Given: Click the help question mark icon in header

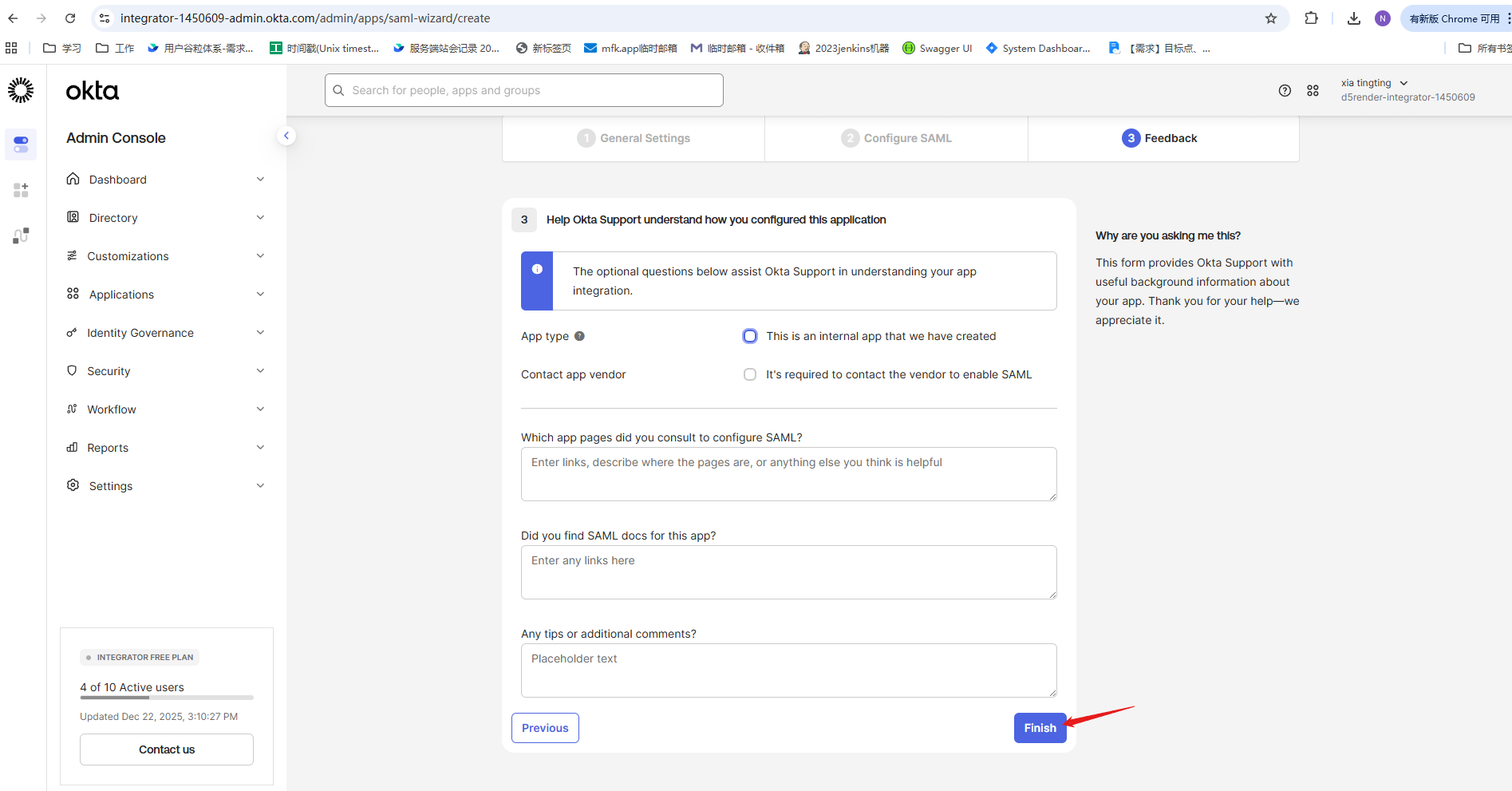Looking at the screenshot, I should [1285, 91].
